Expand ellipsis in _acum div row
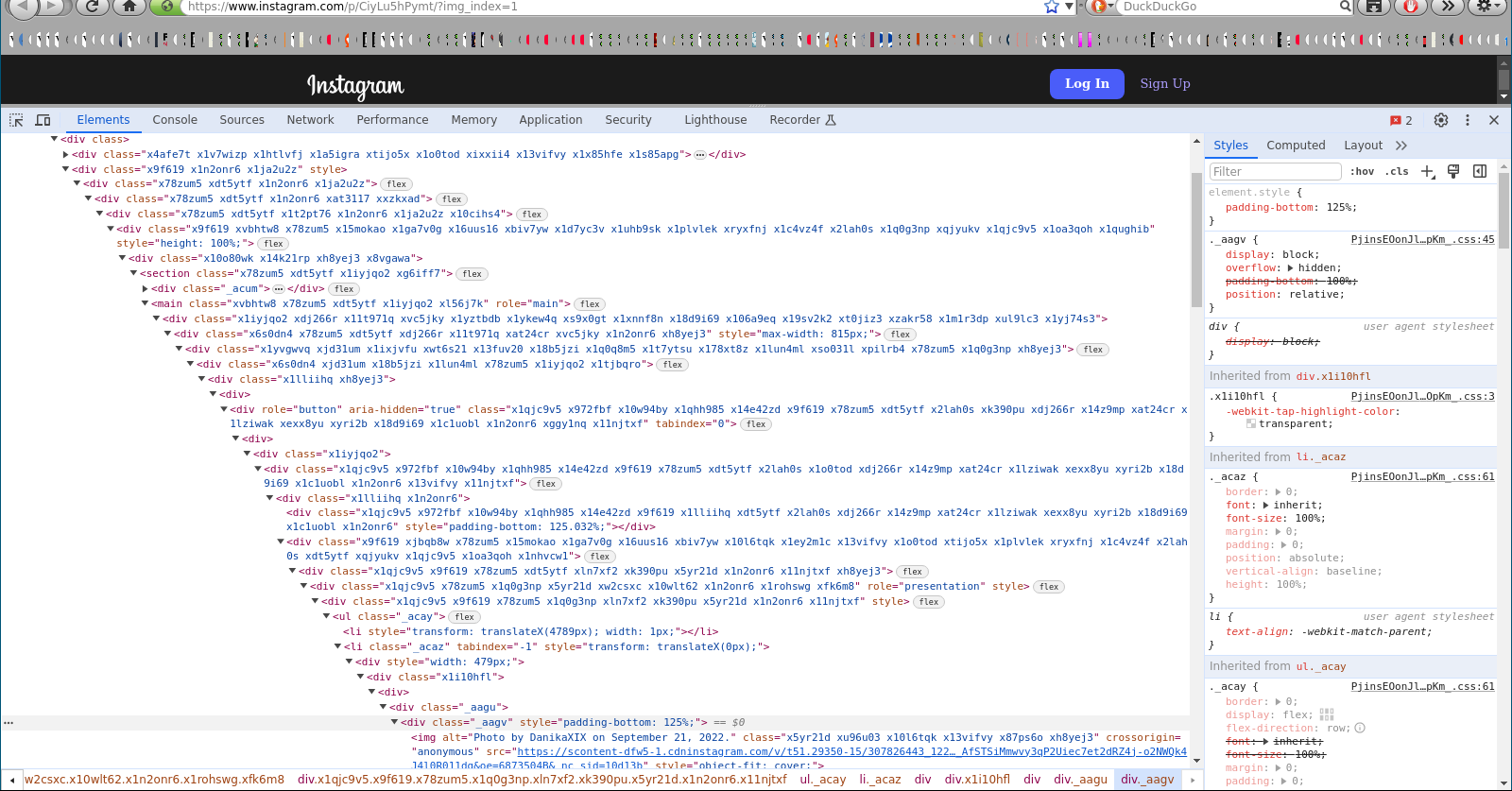The width and height of the screenshot is (1512, 791). (x=279, y=288)
